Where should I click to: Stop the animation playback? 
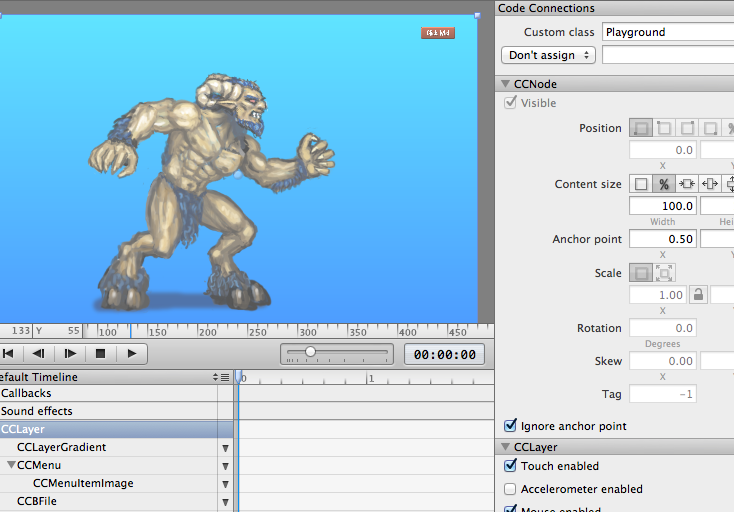(x=100, y=354)
